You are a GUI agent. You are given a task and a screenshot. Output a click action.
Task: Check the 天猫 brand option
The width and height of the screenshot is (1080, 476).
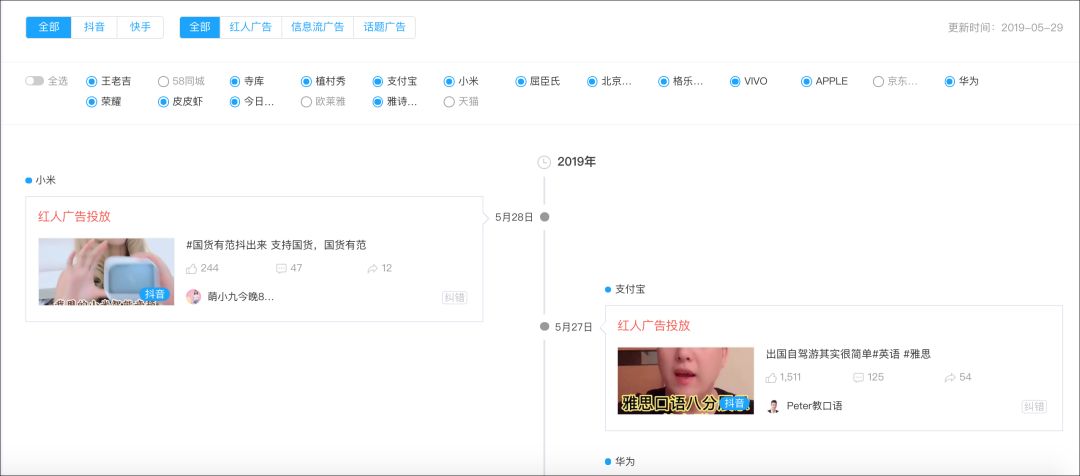click(x=449, y=102)
